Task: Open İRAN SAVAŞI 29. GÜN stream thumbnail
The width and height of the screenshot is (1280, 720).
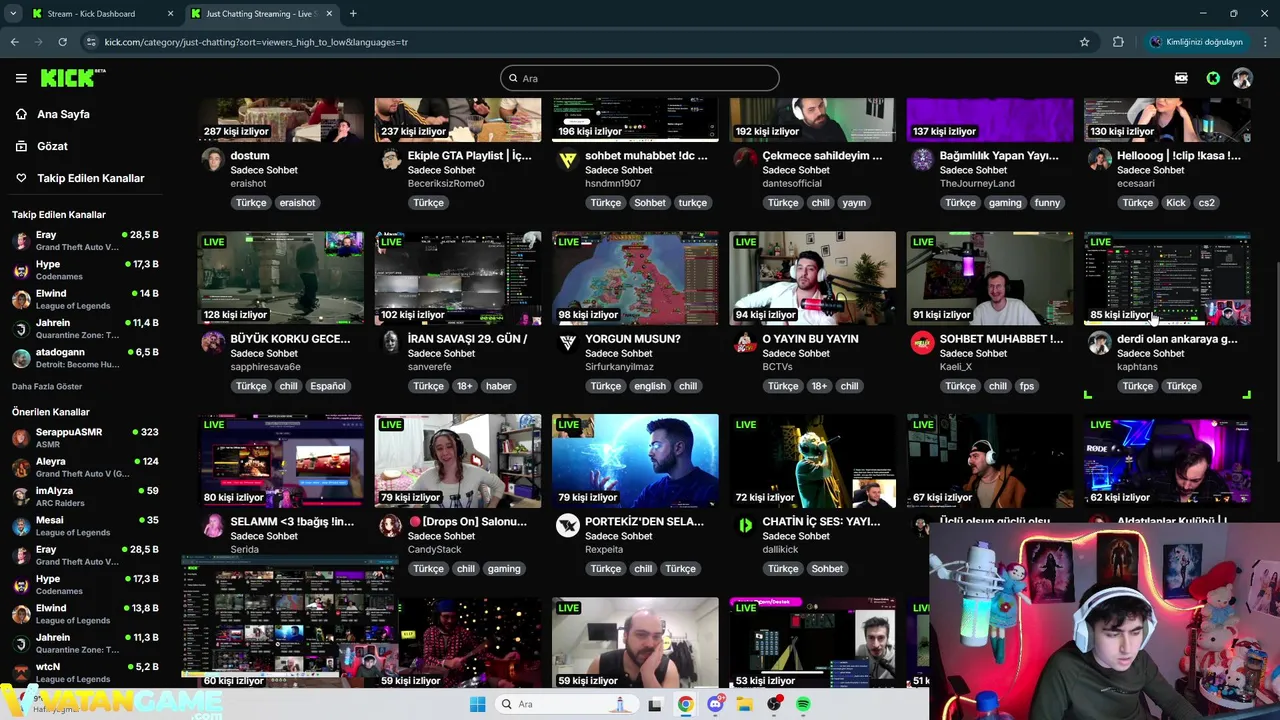Action: point(458,278)
